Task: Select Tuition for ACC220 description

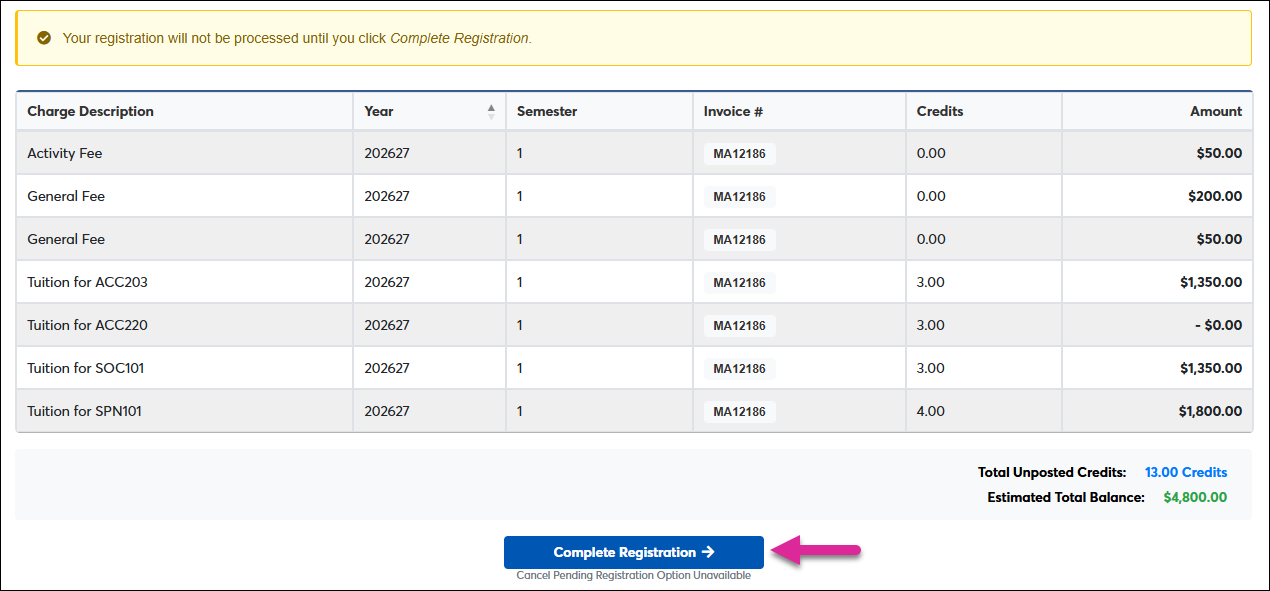Action: tap(88, 325)
